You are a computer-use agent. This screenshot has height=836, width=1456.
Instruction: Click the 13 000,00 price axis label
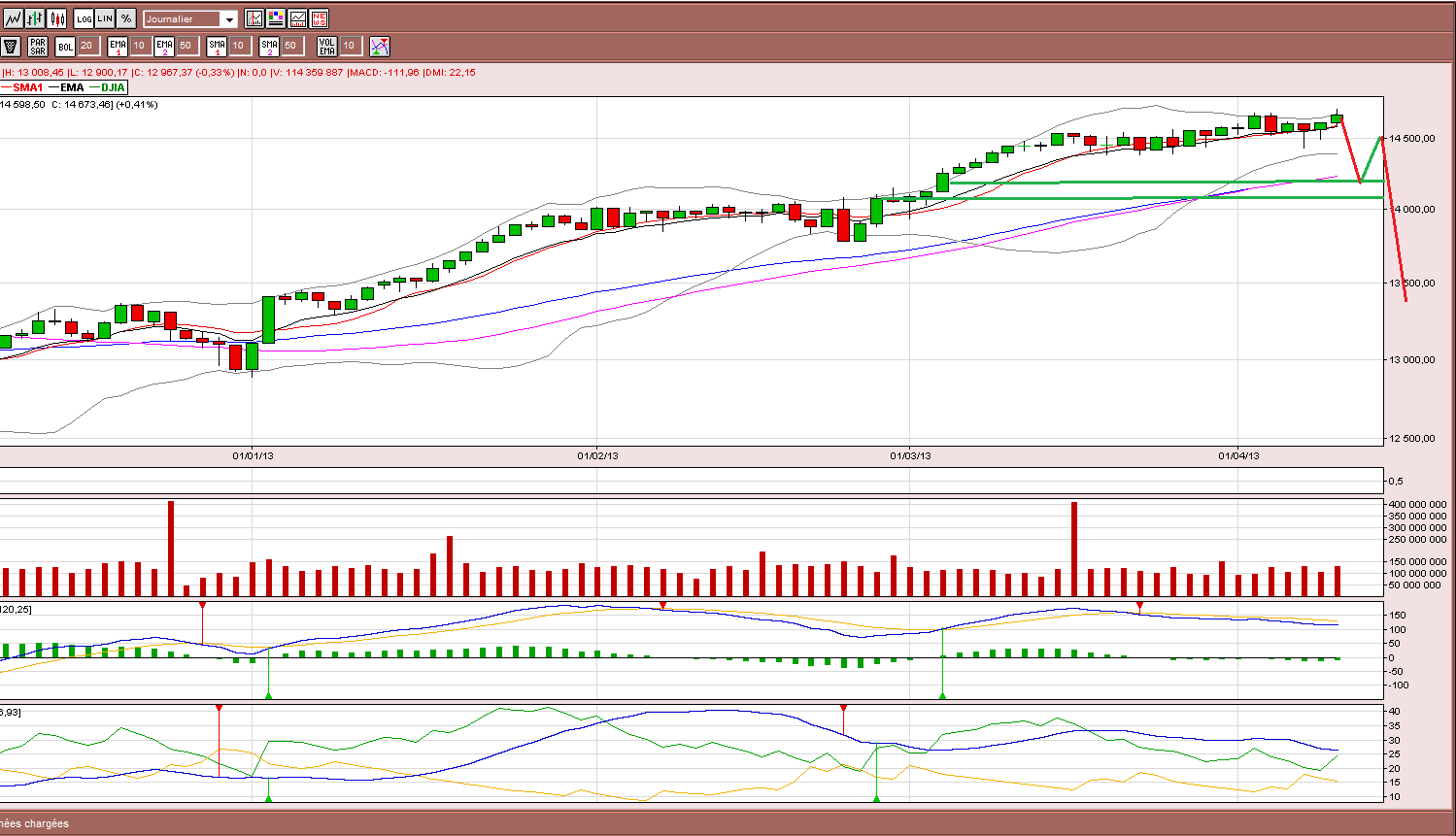[x=1410, y=360]
